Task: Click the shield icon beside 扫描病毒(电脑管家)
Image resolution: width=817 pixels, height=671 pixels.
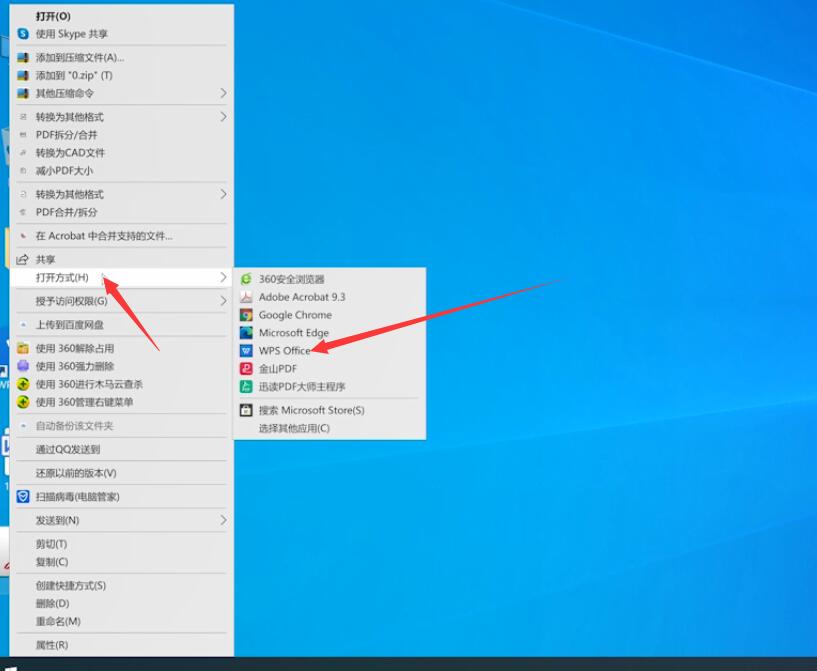Action: 23,496
